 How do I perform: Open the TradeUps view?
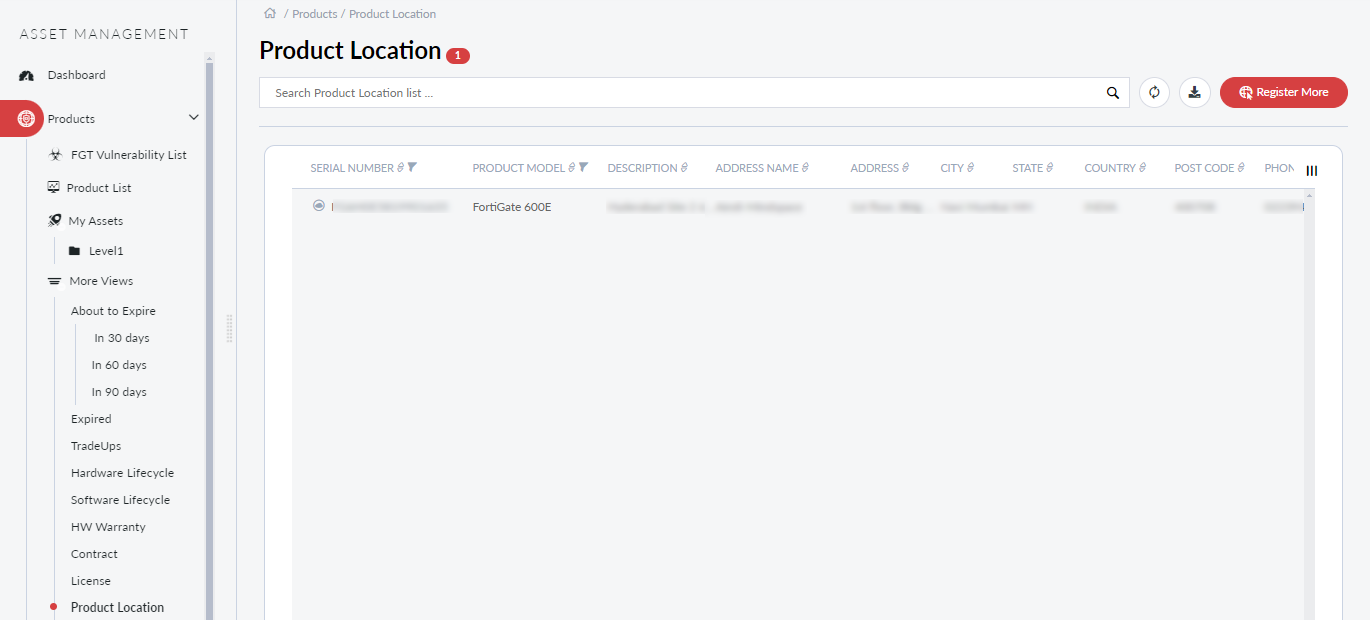coord(96,446)
